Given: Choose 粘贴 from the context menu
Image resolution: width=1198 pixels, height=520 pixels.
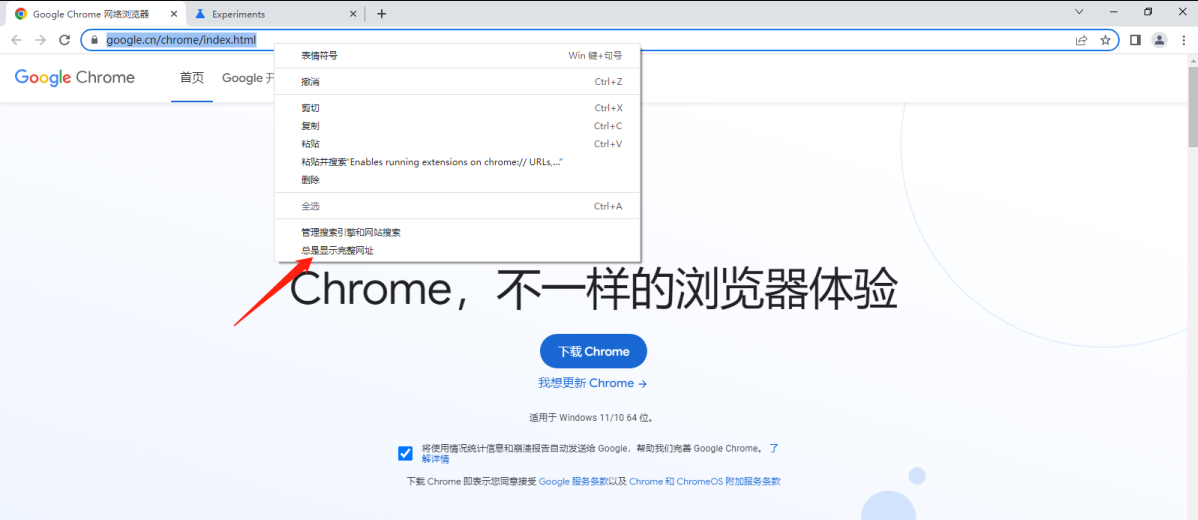Looking at the screenshot, I should 458,144.
